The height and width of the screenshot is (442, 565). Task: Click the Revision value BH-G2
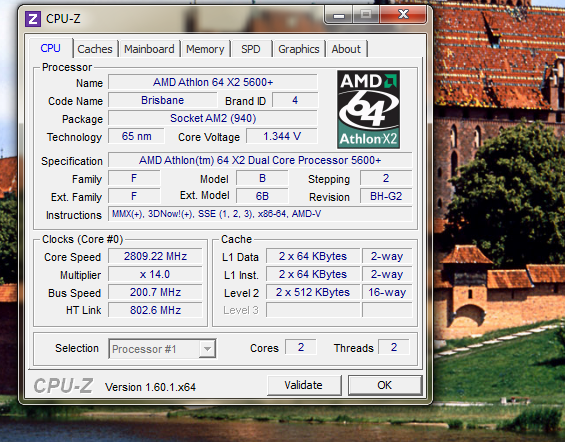click(386, 196)
